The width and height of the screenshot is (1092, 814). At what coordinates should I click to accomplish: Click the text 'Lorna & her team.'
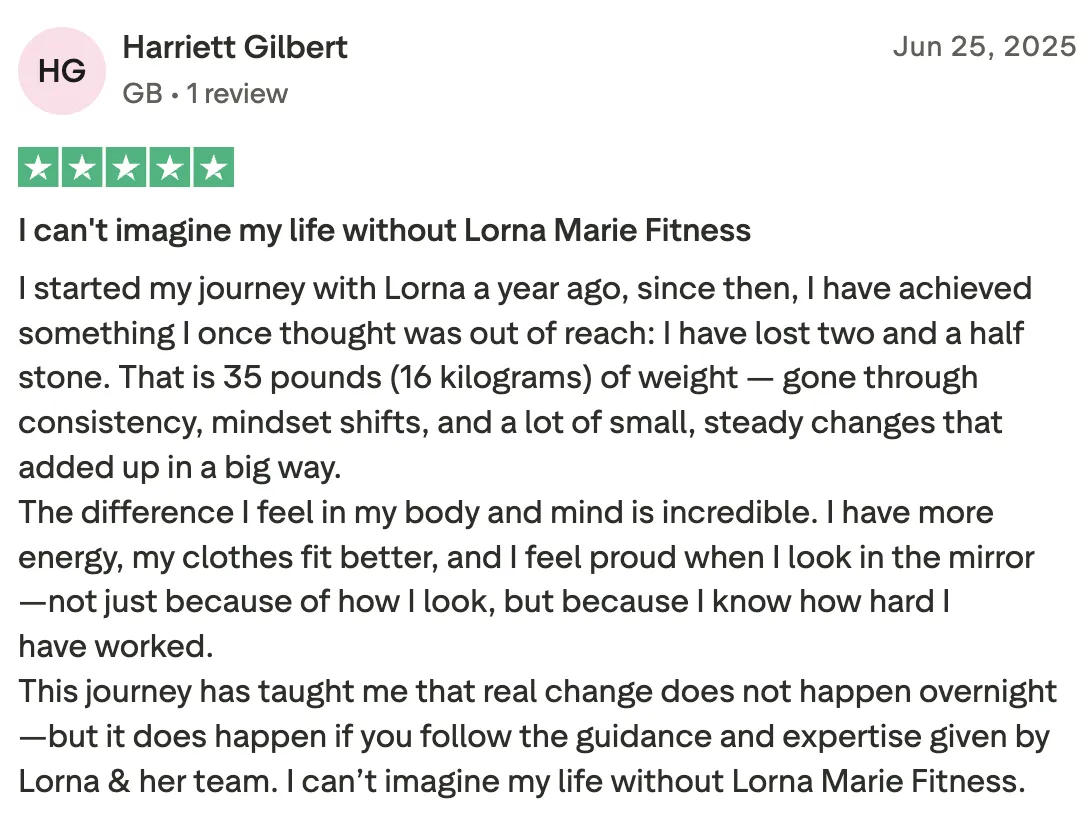(148, 781)
